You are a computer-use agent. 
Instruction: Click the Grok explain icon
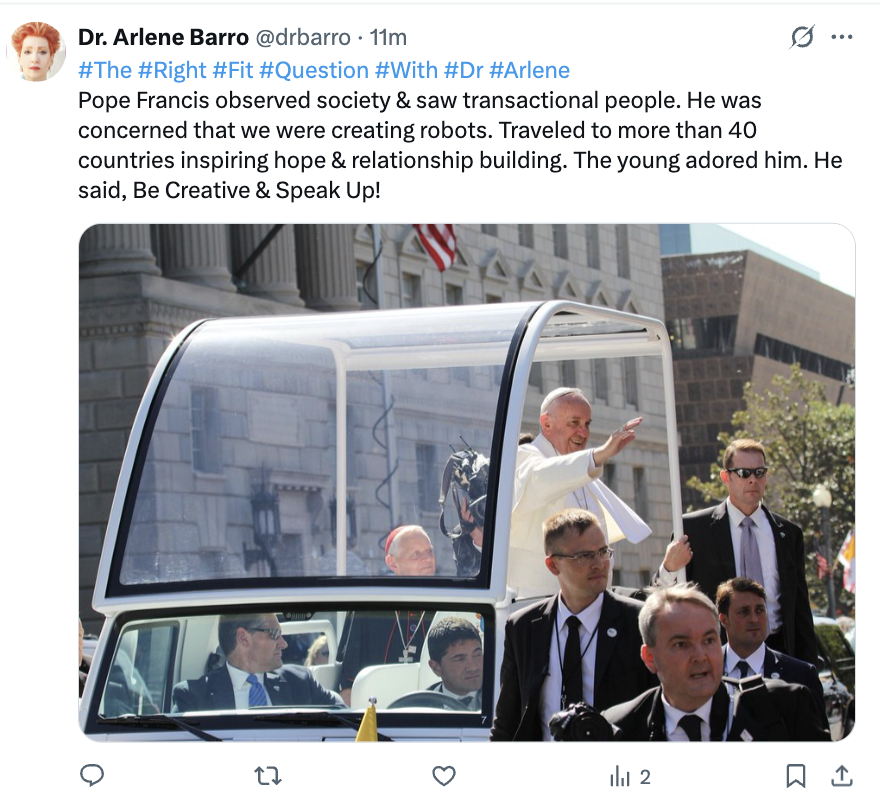[x=801, y=37]
